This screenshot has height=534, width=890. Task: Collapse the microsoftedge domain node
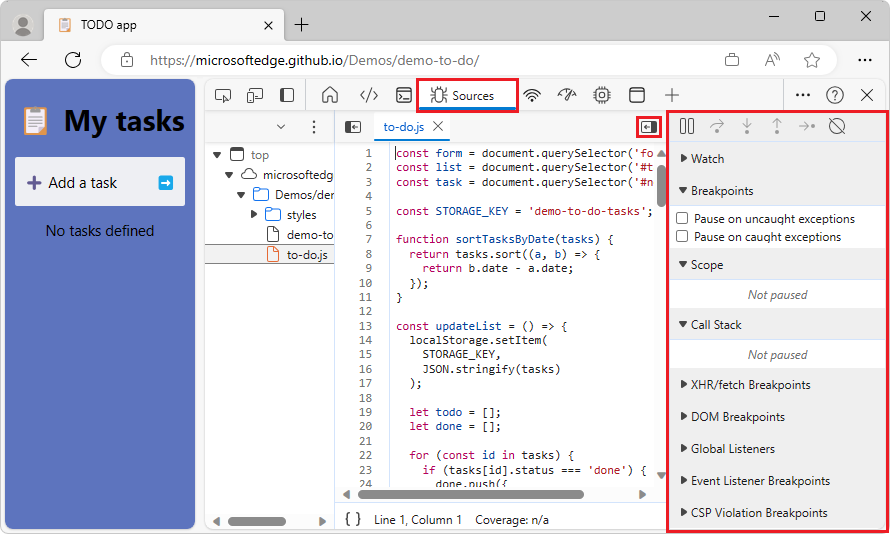tap(229, 175)
